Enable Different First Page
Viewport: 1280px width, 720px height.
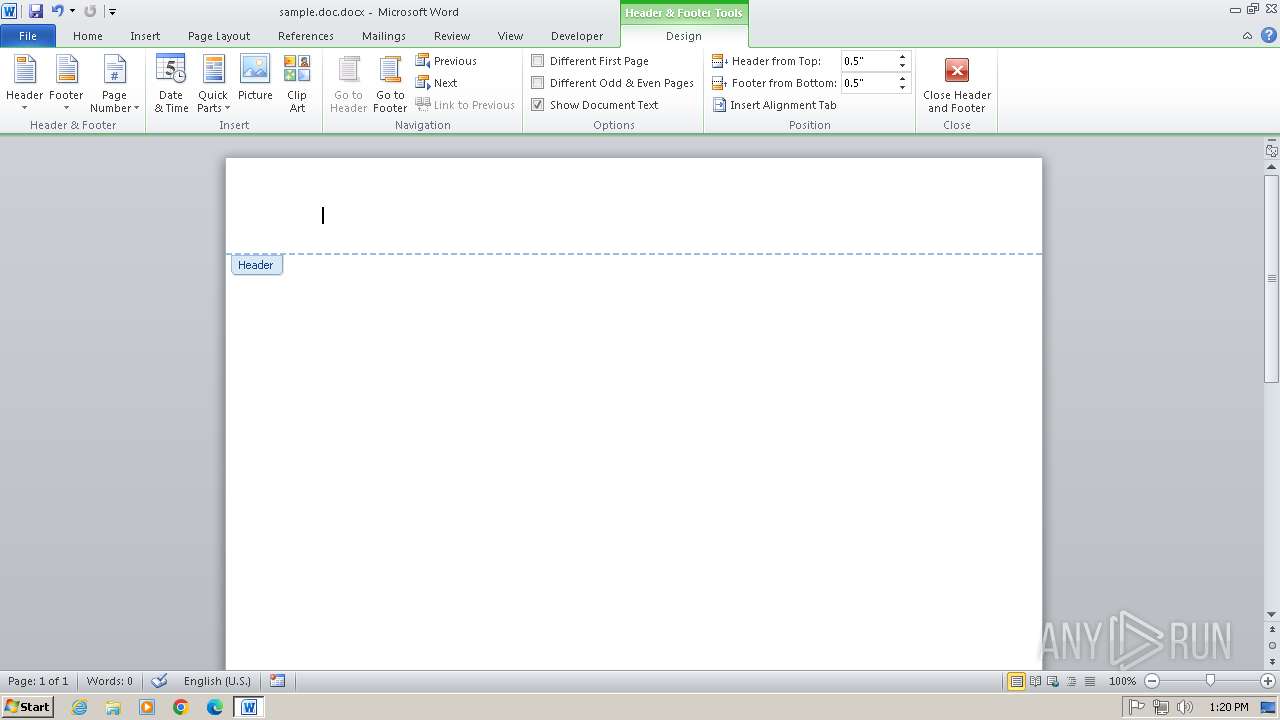590,61
